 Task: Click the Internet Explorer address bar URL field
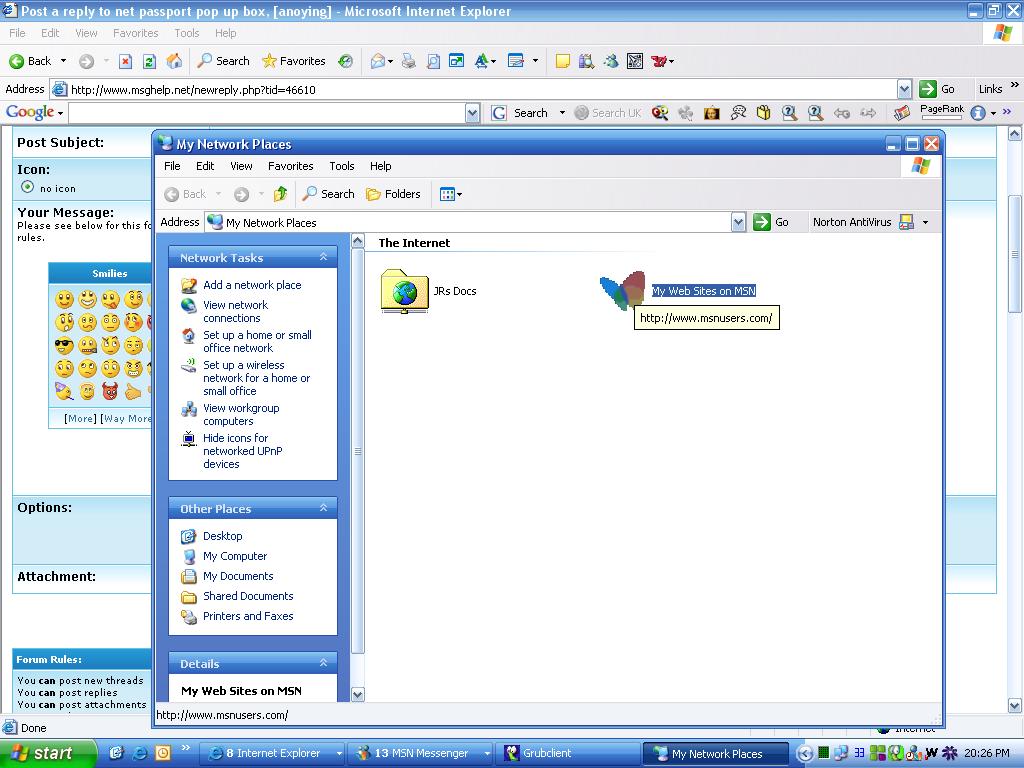480,89
